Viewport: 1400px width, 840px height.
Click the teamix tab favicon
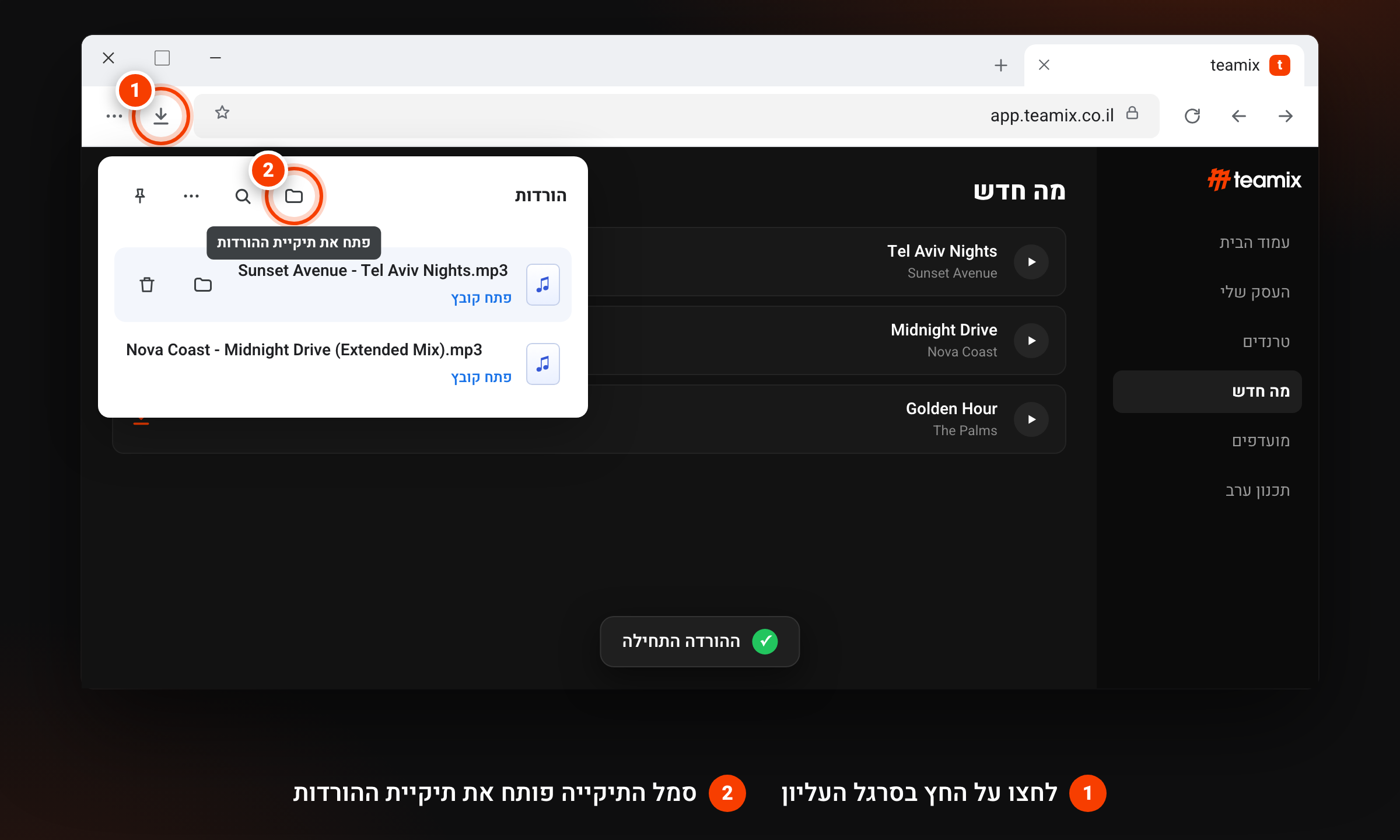(1280, 65)
